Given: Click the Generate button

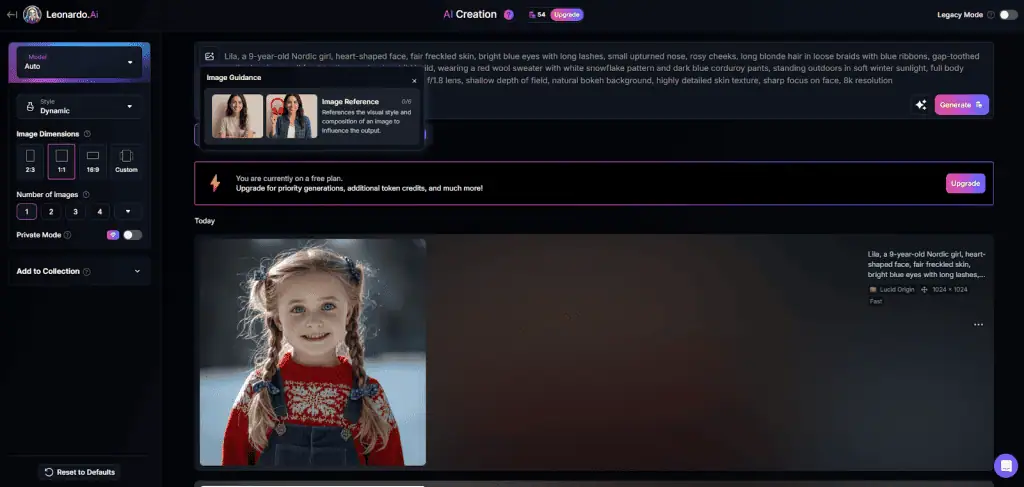Looking at the screenshot, I should [961, 104].
